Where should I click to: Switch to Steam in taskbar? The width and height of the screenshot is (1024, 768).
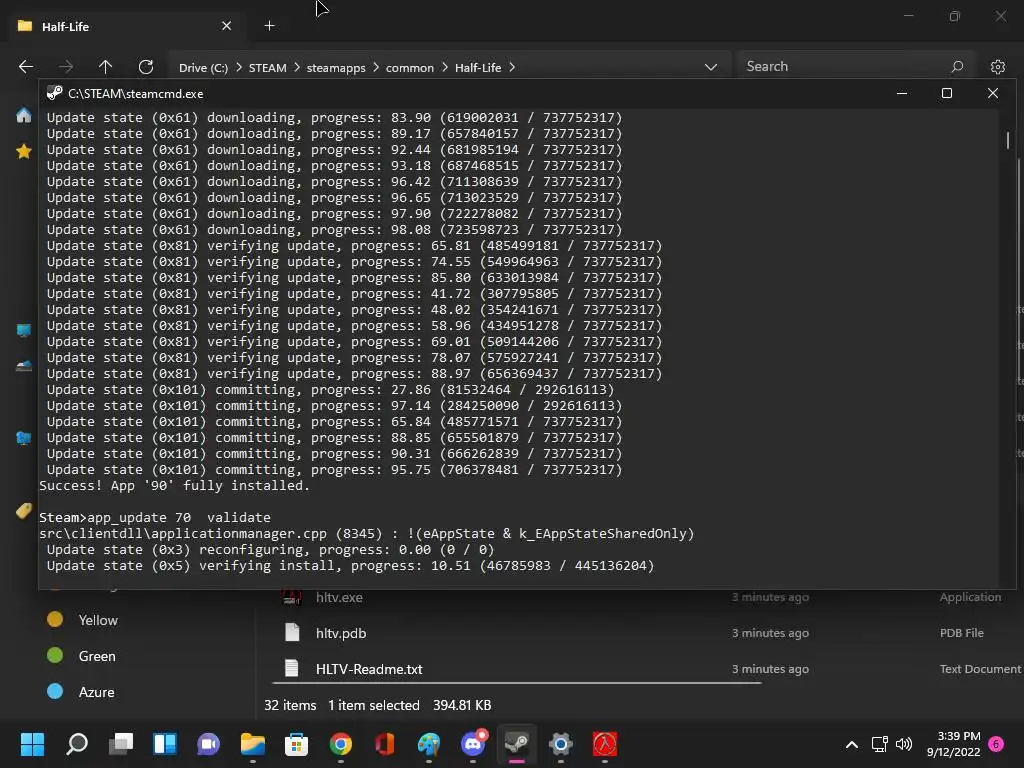(x=517, y=744)
